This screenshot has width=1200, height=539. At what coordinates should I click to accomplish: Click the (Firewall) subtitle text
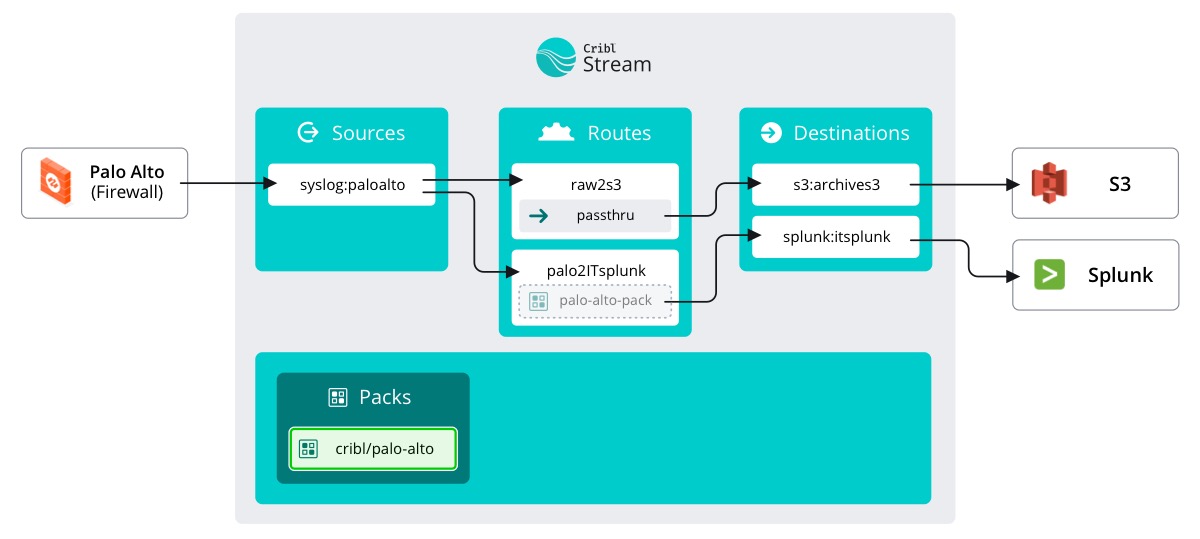point(127,192)
